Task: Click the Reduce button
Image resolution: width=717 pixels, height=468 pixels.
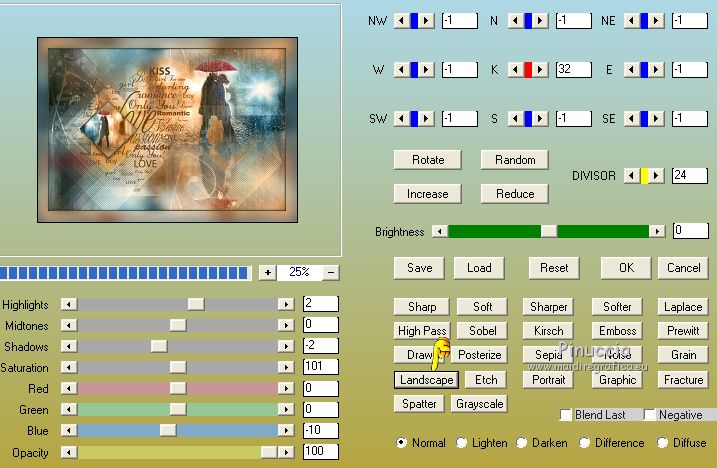Action: 514,194
